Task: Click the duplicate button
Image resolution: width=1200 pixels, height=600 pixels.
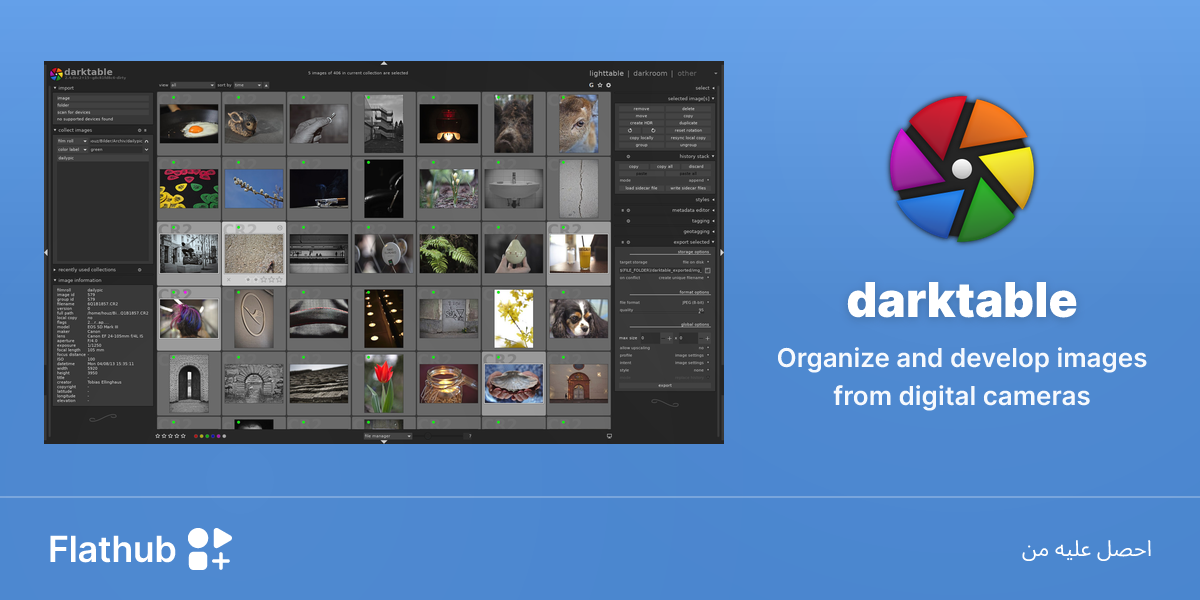Action: pyautogui.click(x=688, y=123)
